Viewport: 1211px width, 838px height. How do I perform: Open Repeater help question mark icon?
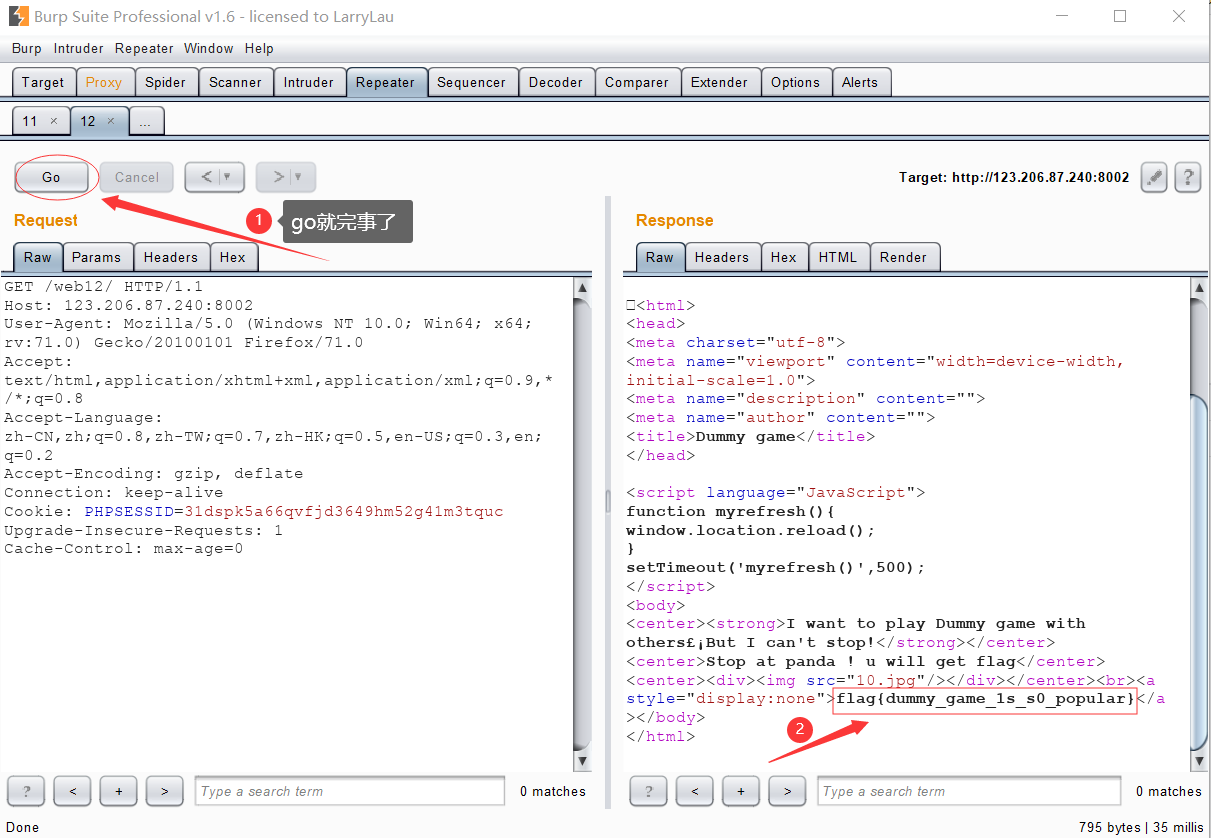[x=1188, y=177]
